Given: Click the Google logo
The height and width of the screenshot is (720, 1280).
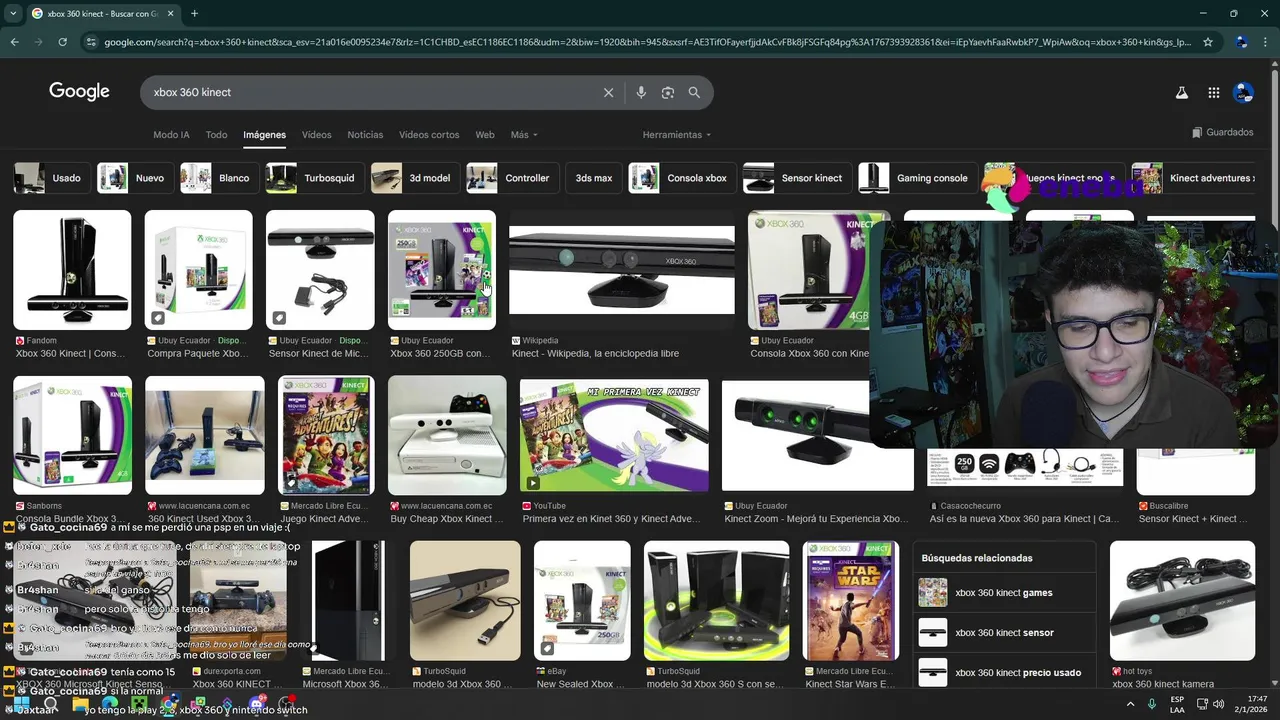Looking at the screenshot, I should pyautogui.click(x=79, y=91).
